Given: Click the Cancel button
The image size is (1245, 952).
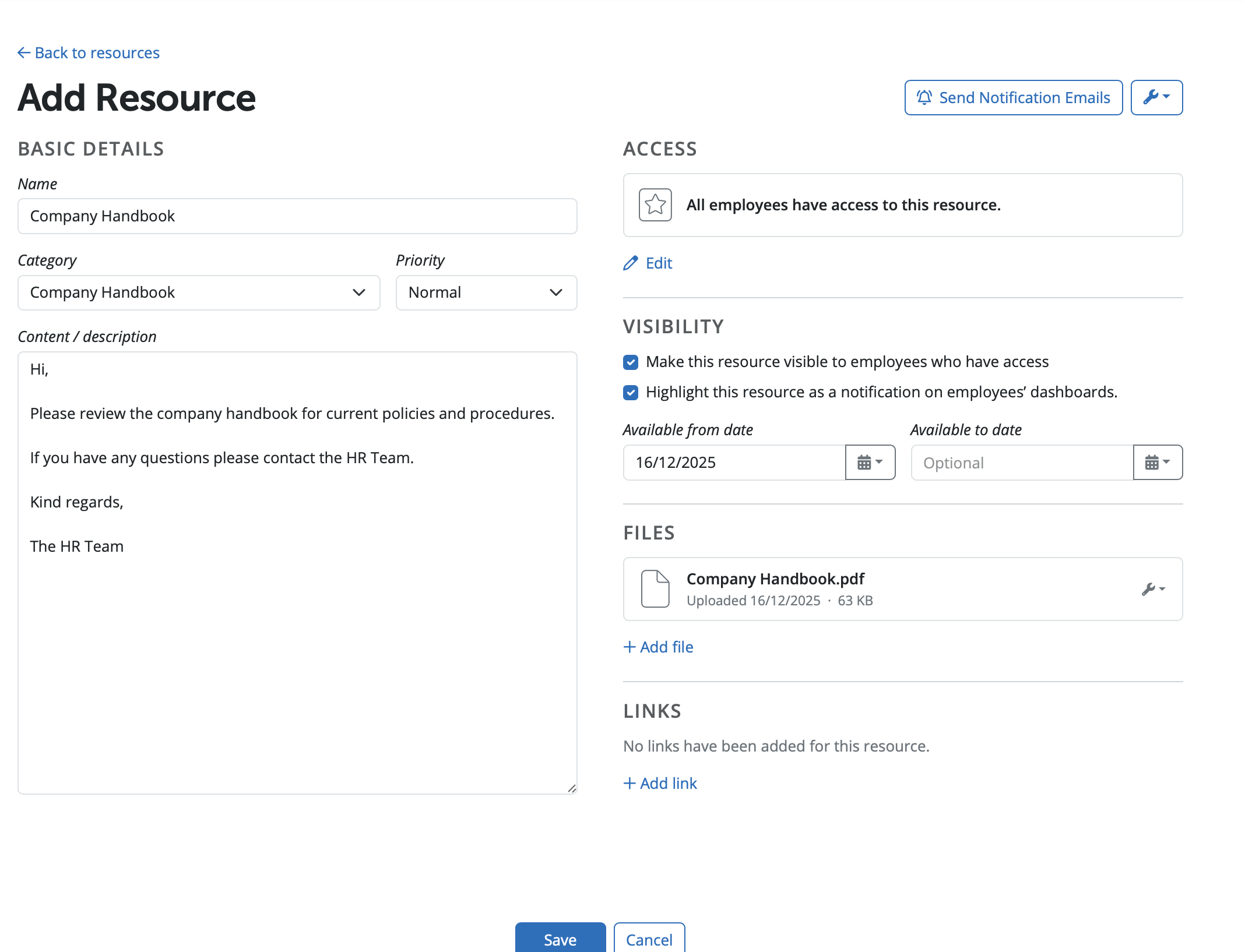Looking at the screenshot, I should 649,939.
